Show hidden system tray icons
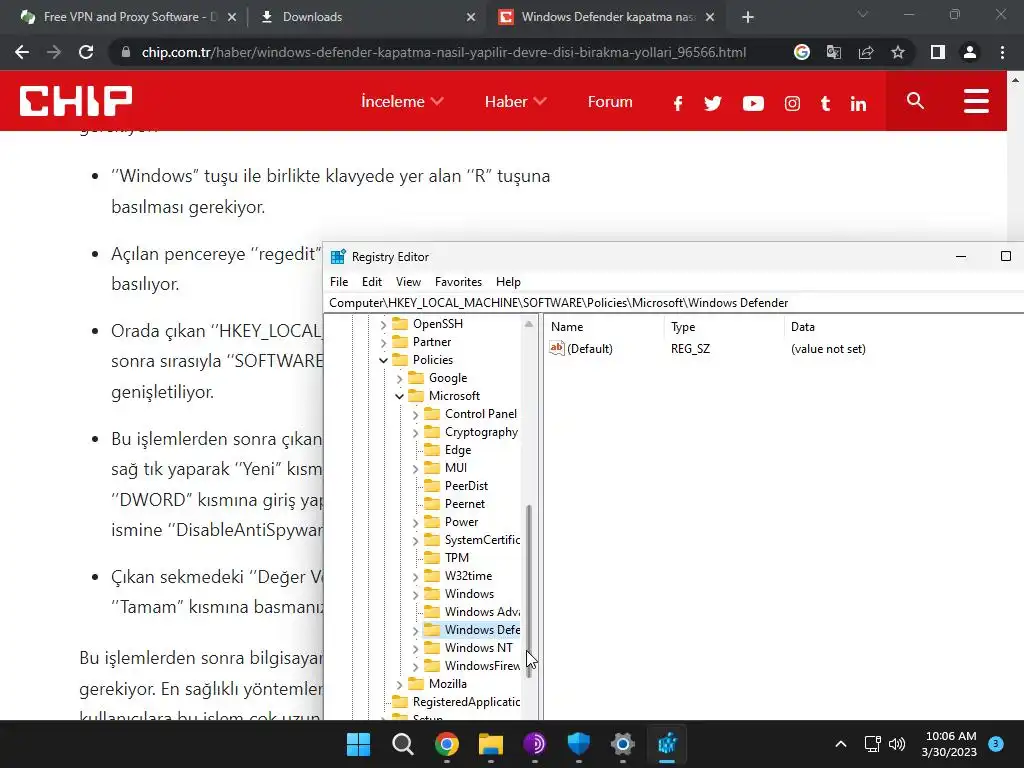 click(x=841, y=744)
